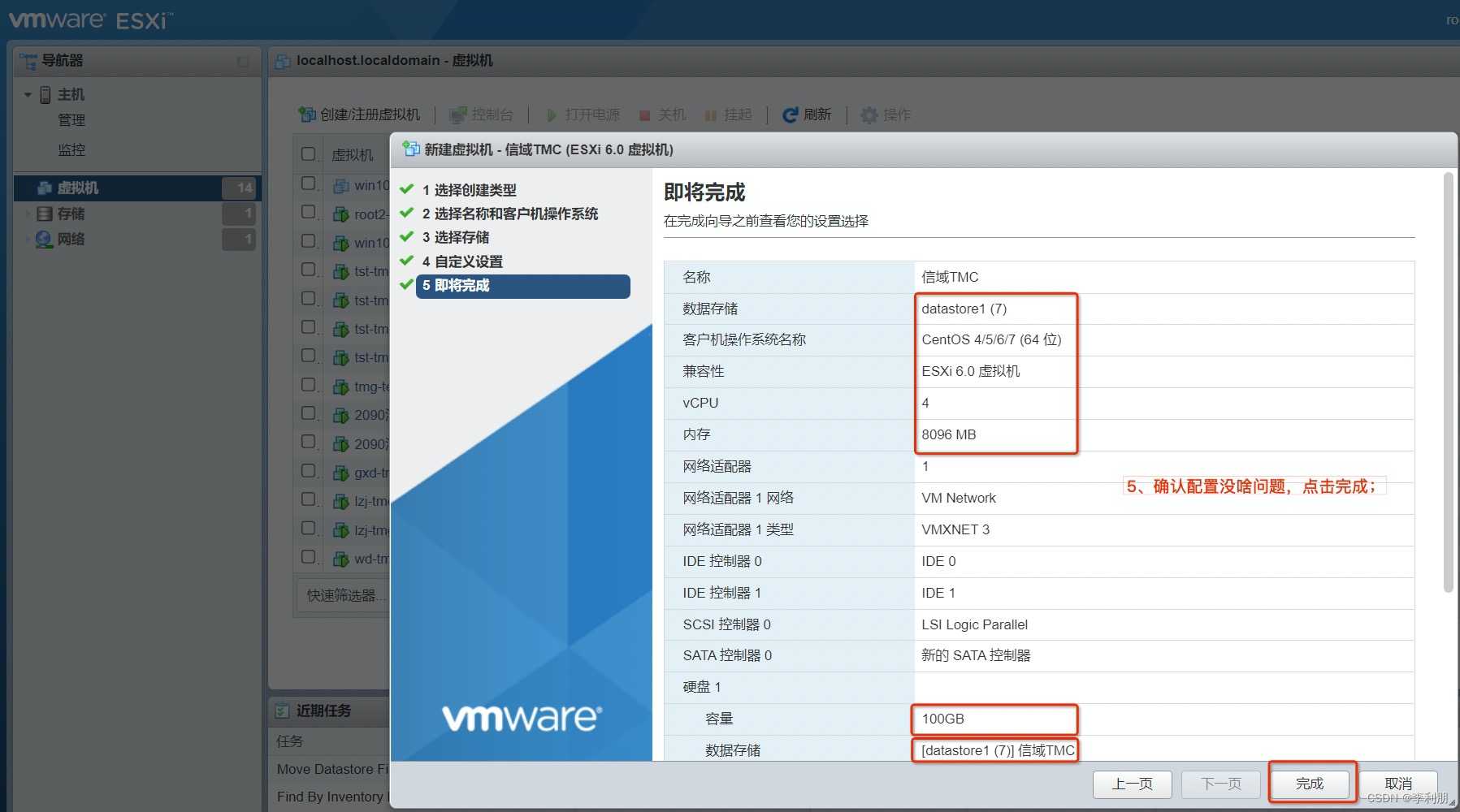Check the box for root2 VM row
Viewport: 1460px width, 812px height.
click(x=309, y=212)
